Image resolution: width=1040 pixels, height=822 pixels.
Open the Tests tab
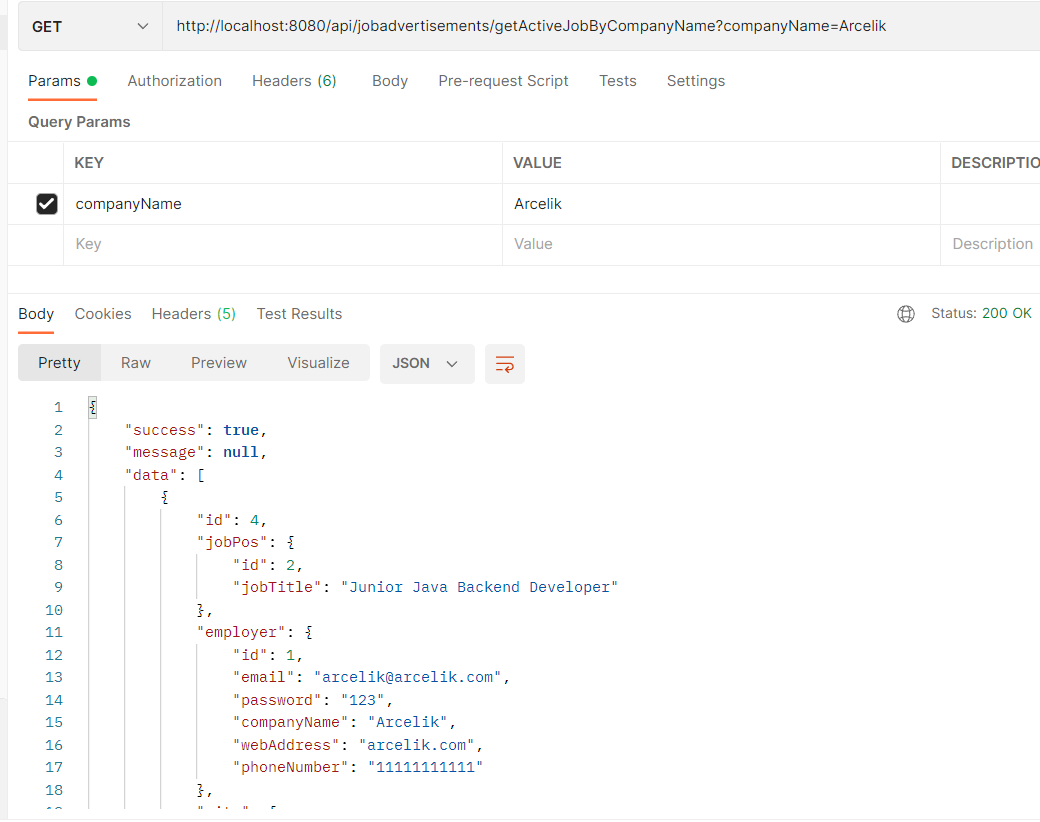point(617,81)
